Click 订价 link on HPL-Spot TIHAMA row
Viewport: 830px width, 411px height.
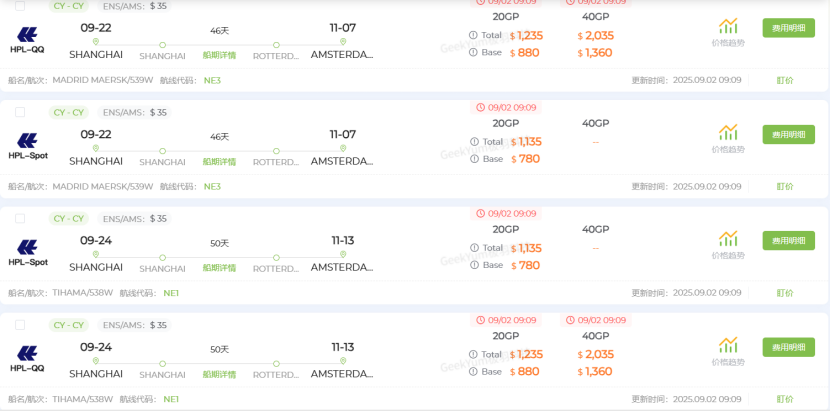(785, 293)
